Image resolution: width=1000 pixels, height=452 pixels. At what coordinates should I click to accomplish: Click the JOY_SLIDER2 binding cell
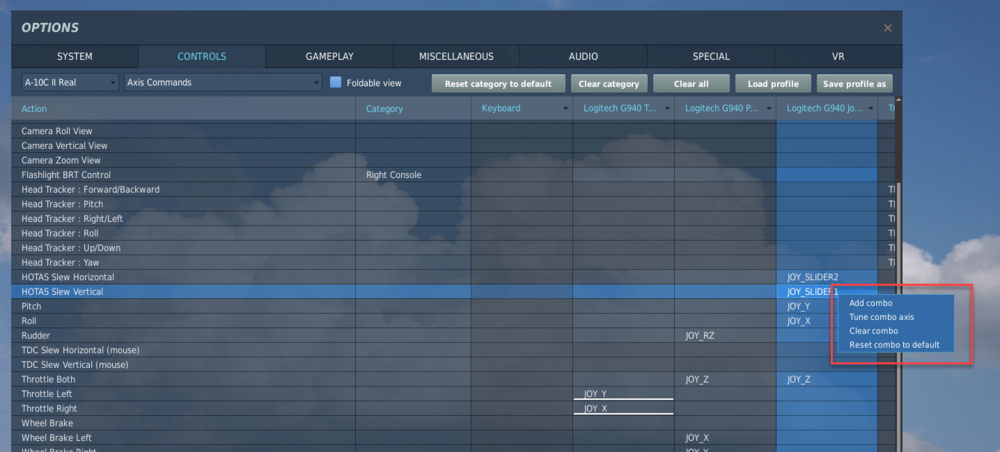pyautogui.click(x=827, y=277)
